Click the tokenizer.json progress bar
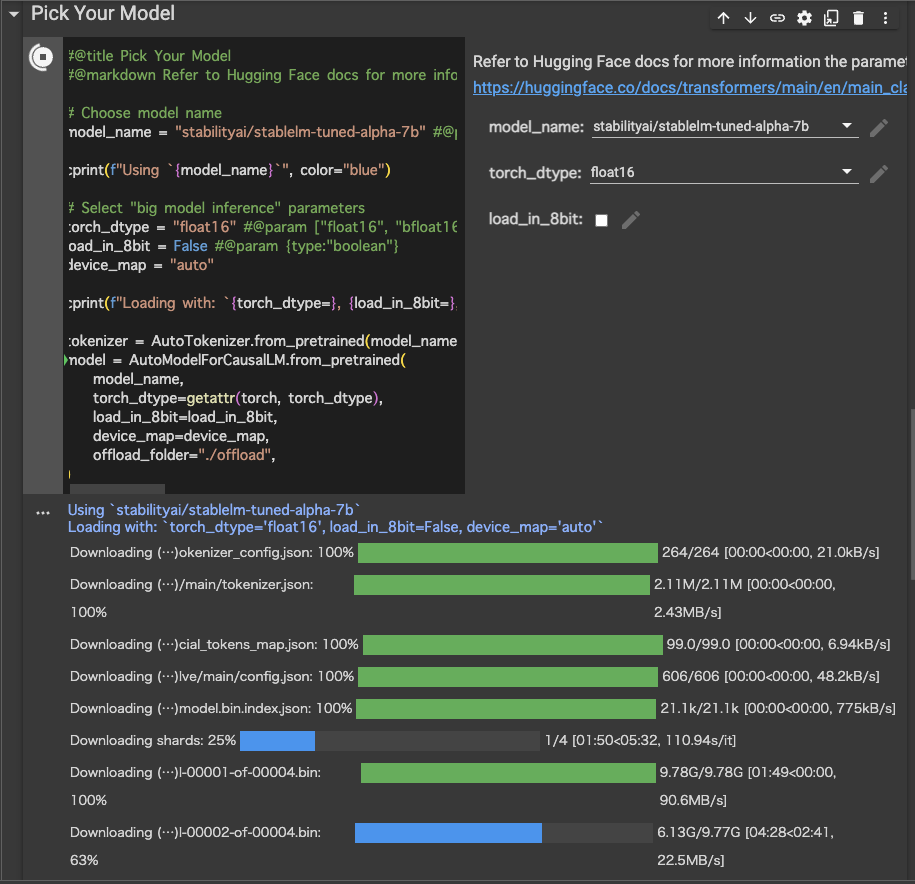 click(502, 585)
